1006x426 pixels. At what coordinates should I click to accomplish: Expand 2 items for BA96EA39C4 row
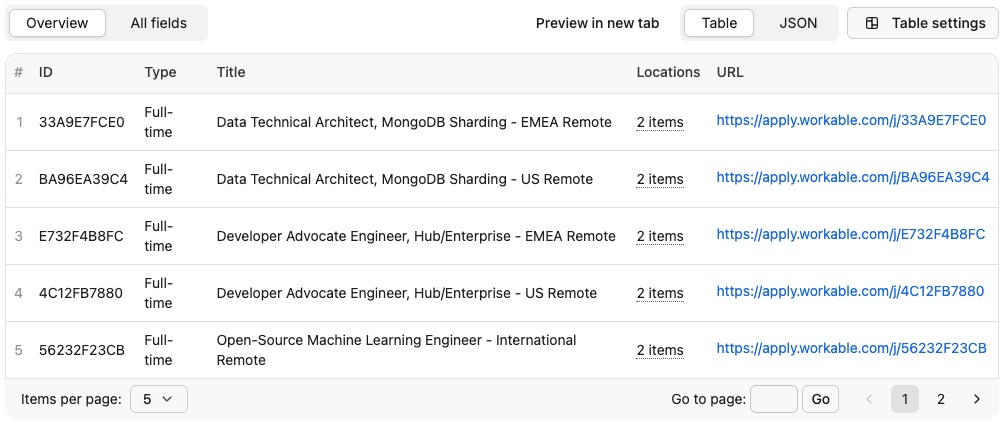click(x=660, y=179)
